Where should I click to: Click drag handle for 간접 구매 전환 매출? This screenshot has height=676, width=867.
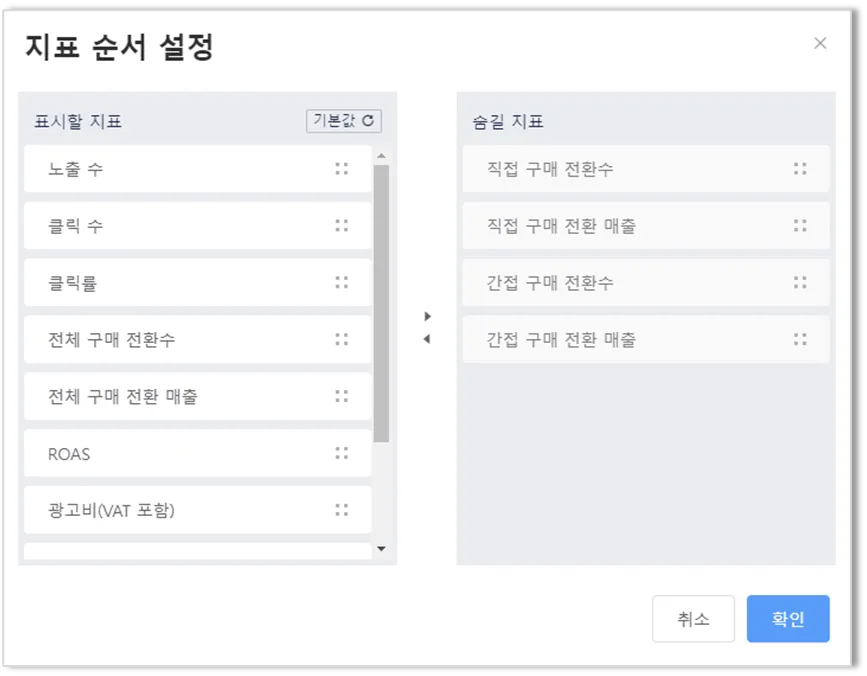(x=800, y=340)
